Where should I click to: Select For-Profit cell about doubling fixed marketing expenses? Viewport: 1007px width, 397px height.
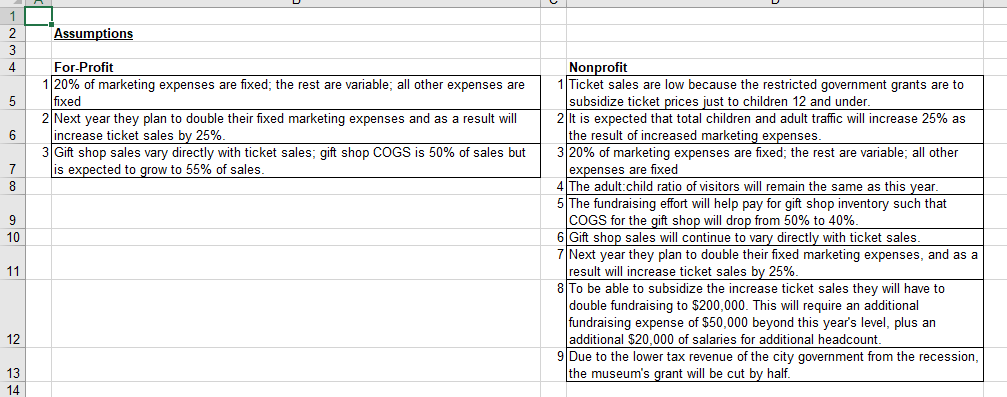(295, 127)
